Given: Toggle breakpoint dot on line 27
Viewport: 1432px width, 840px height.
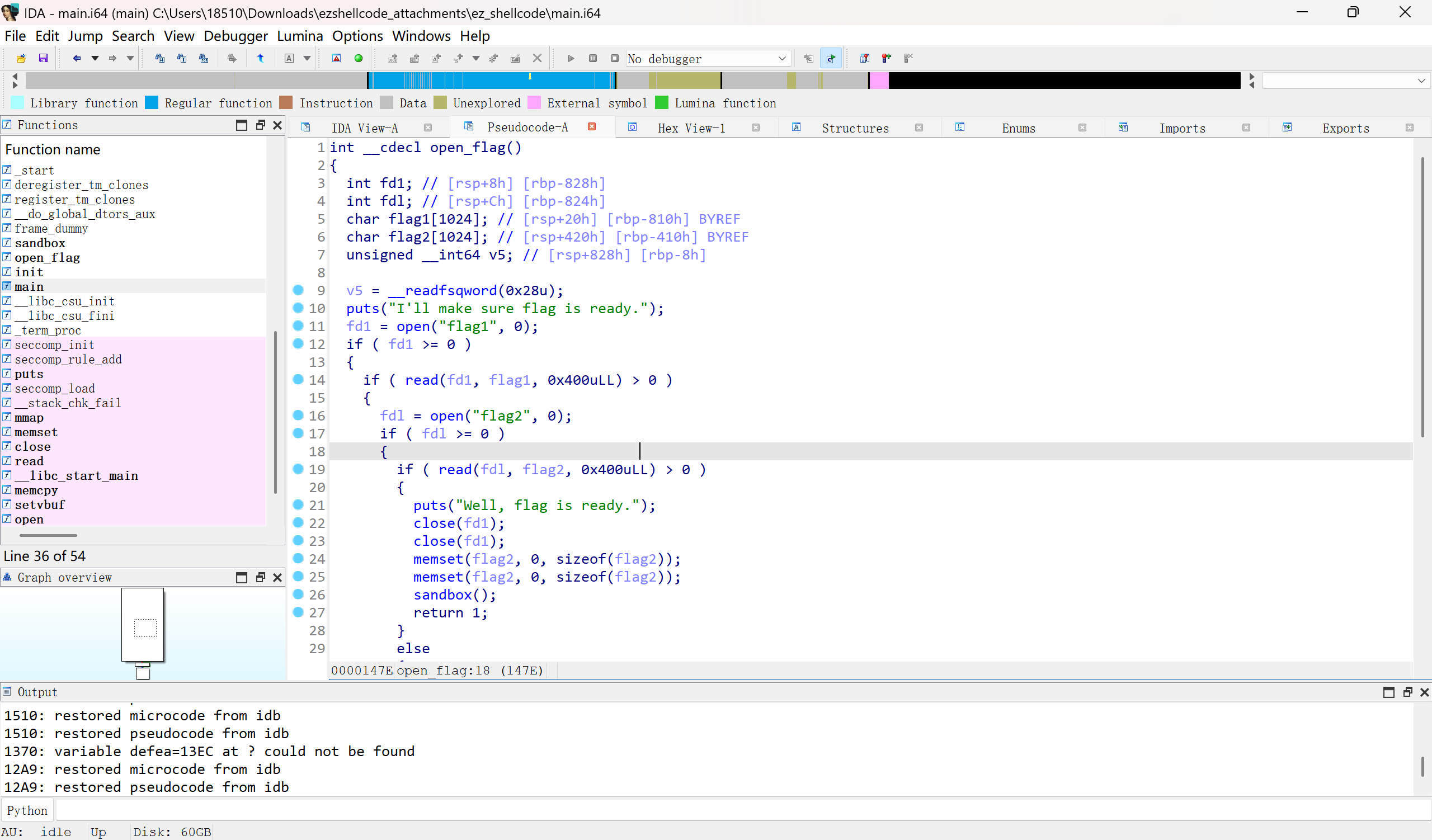Looking at the screenshot, I should click(298, 612).
